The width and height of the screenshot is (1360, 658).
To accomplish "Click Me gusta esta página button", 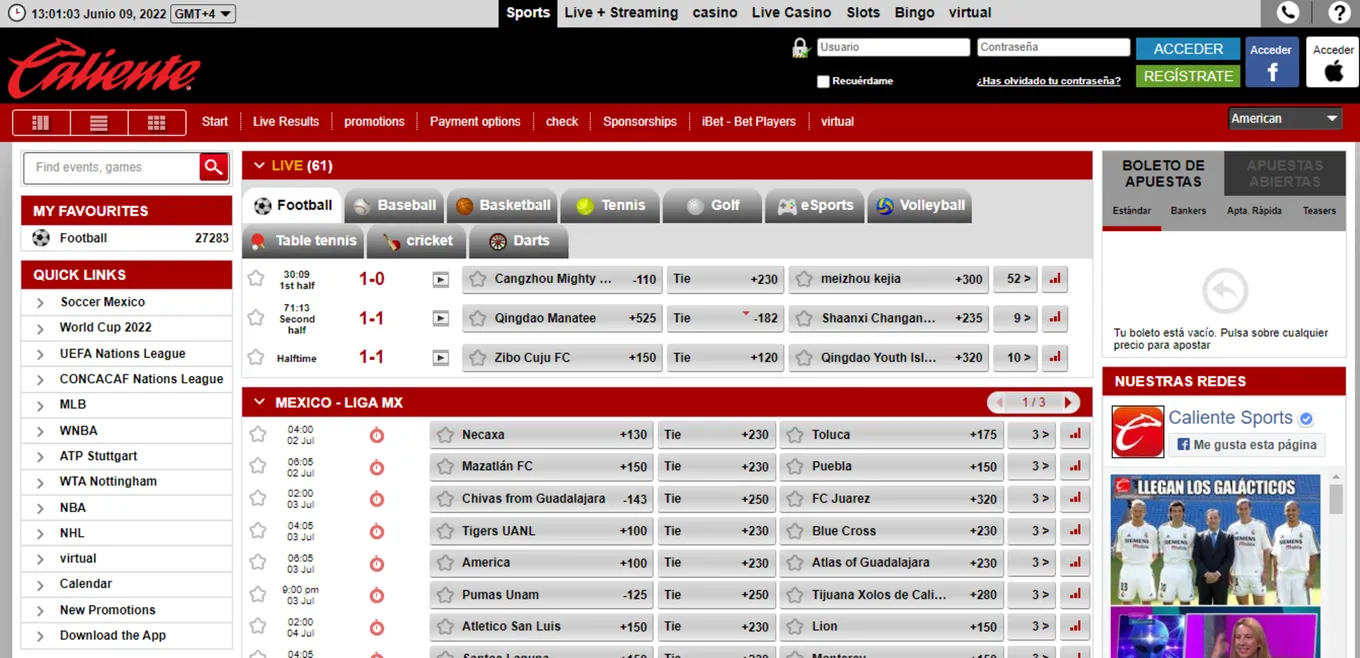I will [x=1246, y=445].
